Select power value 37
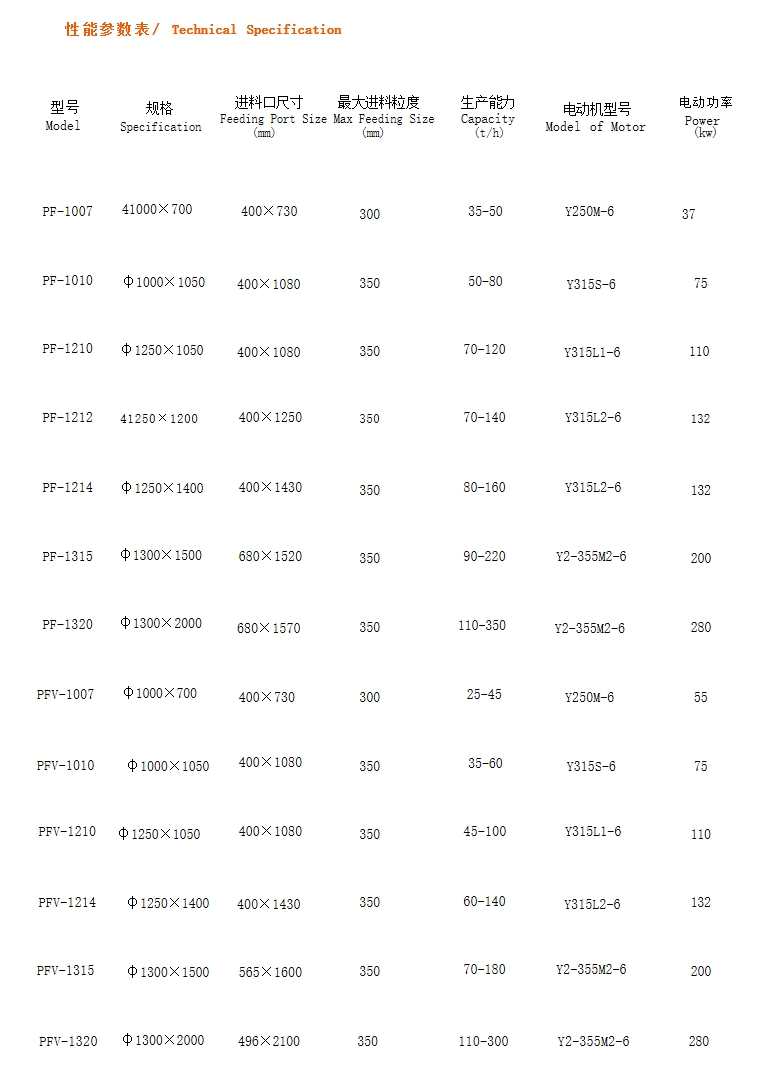 688,214
